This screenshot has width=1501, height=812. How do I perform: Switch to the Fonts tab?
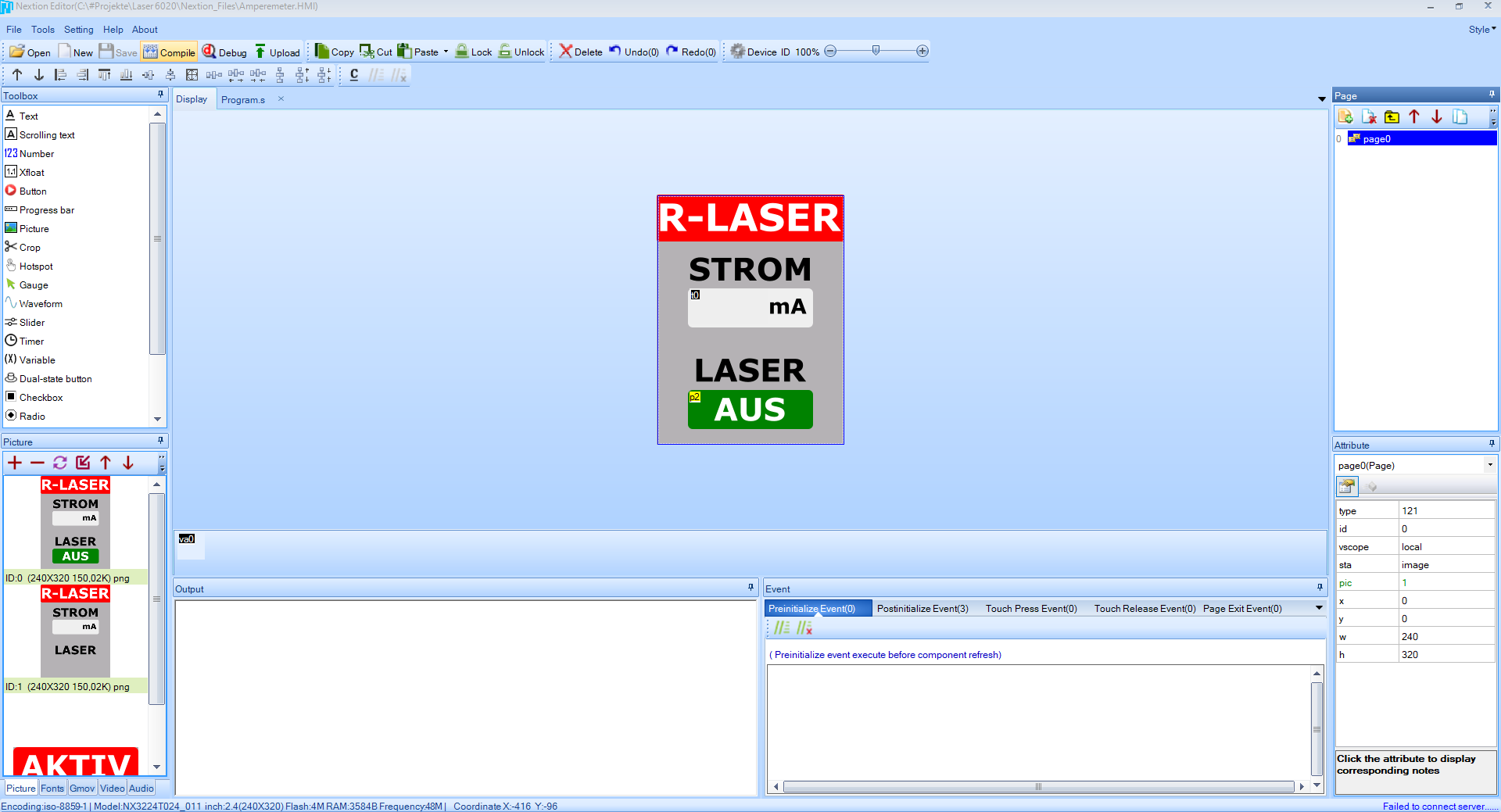(52, 789)
